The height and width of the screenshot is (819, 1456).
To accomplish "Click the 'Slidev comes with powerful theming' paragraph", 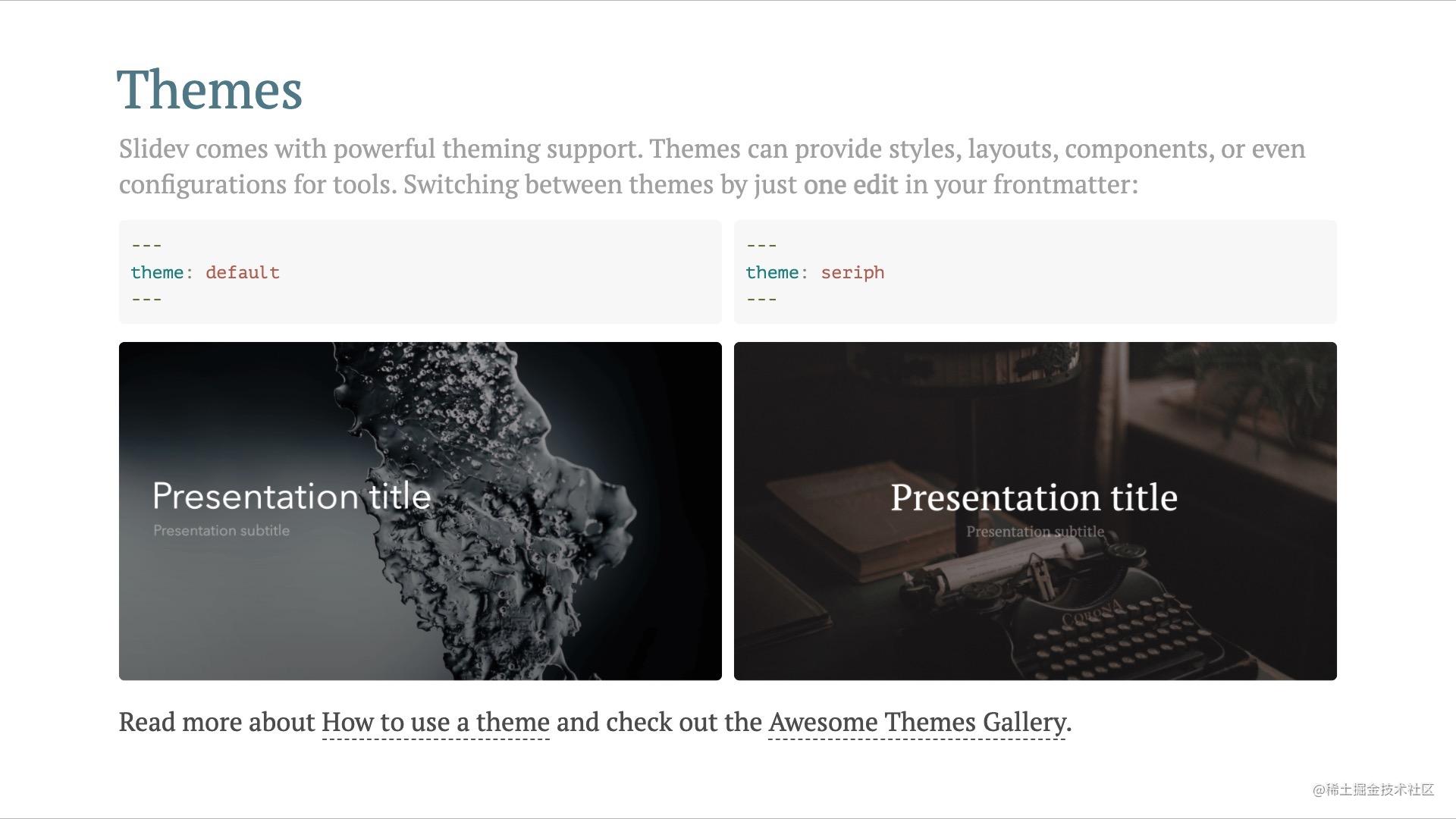I will pyautogui.click(x=712, y=166).
